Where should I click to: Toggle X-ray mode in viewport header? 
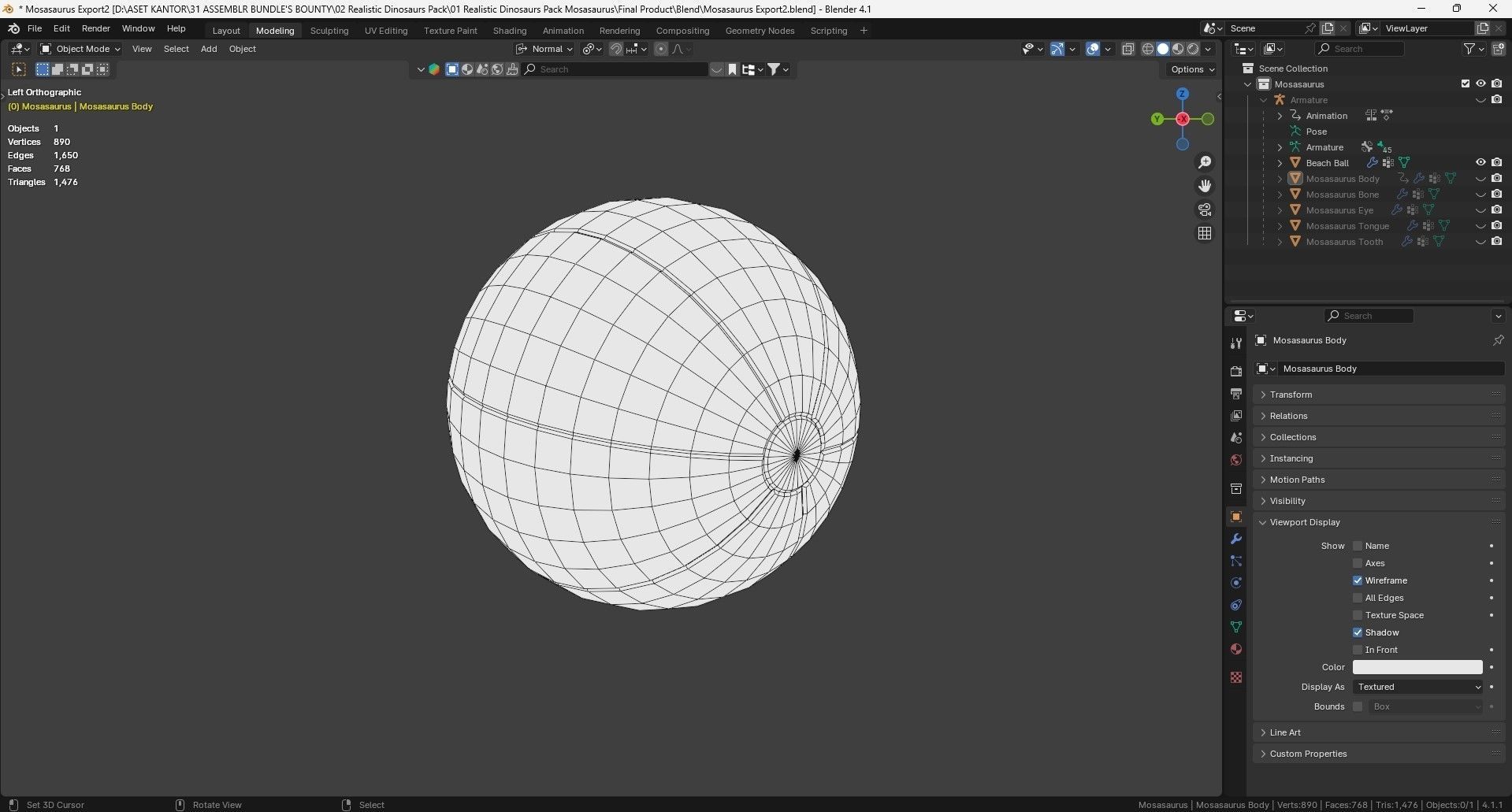point(1127,49)
